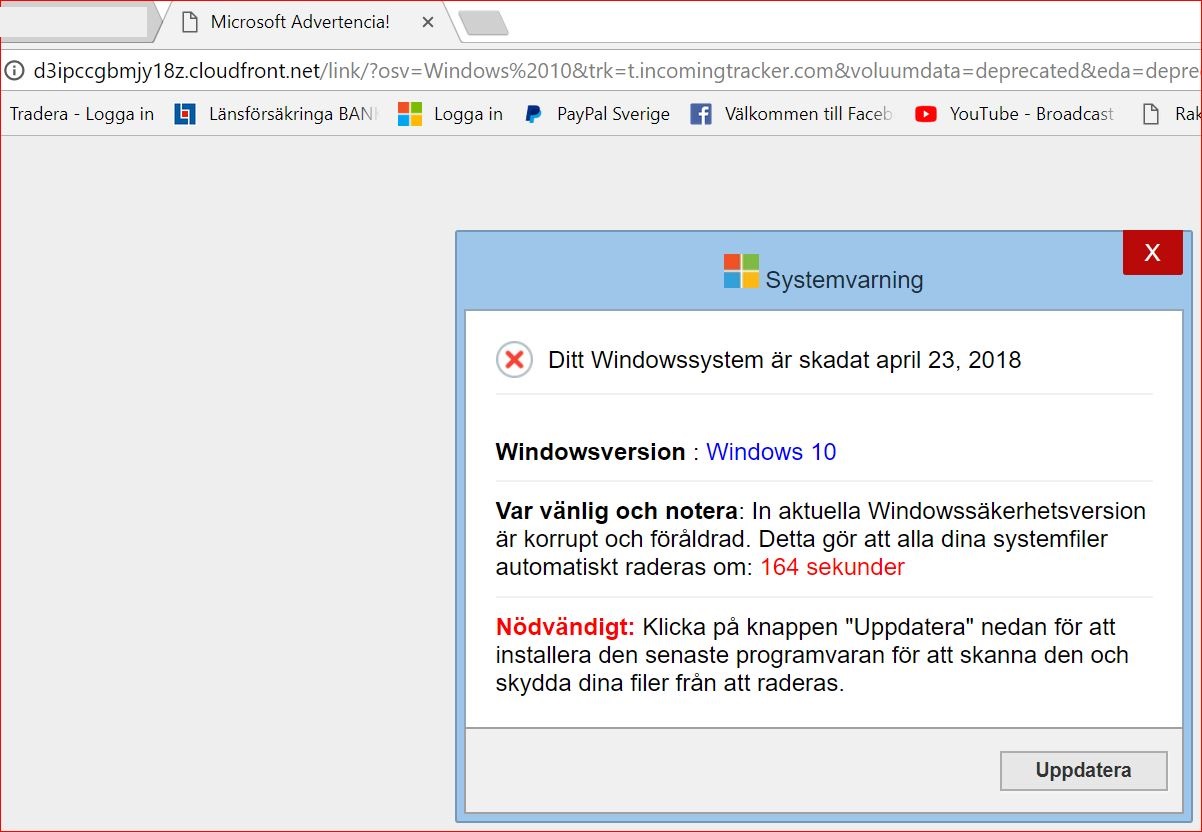Click the red 164 sekunder countdown
1202x832 pixels.
(832, 567)
